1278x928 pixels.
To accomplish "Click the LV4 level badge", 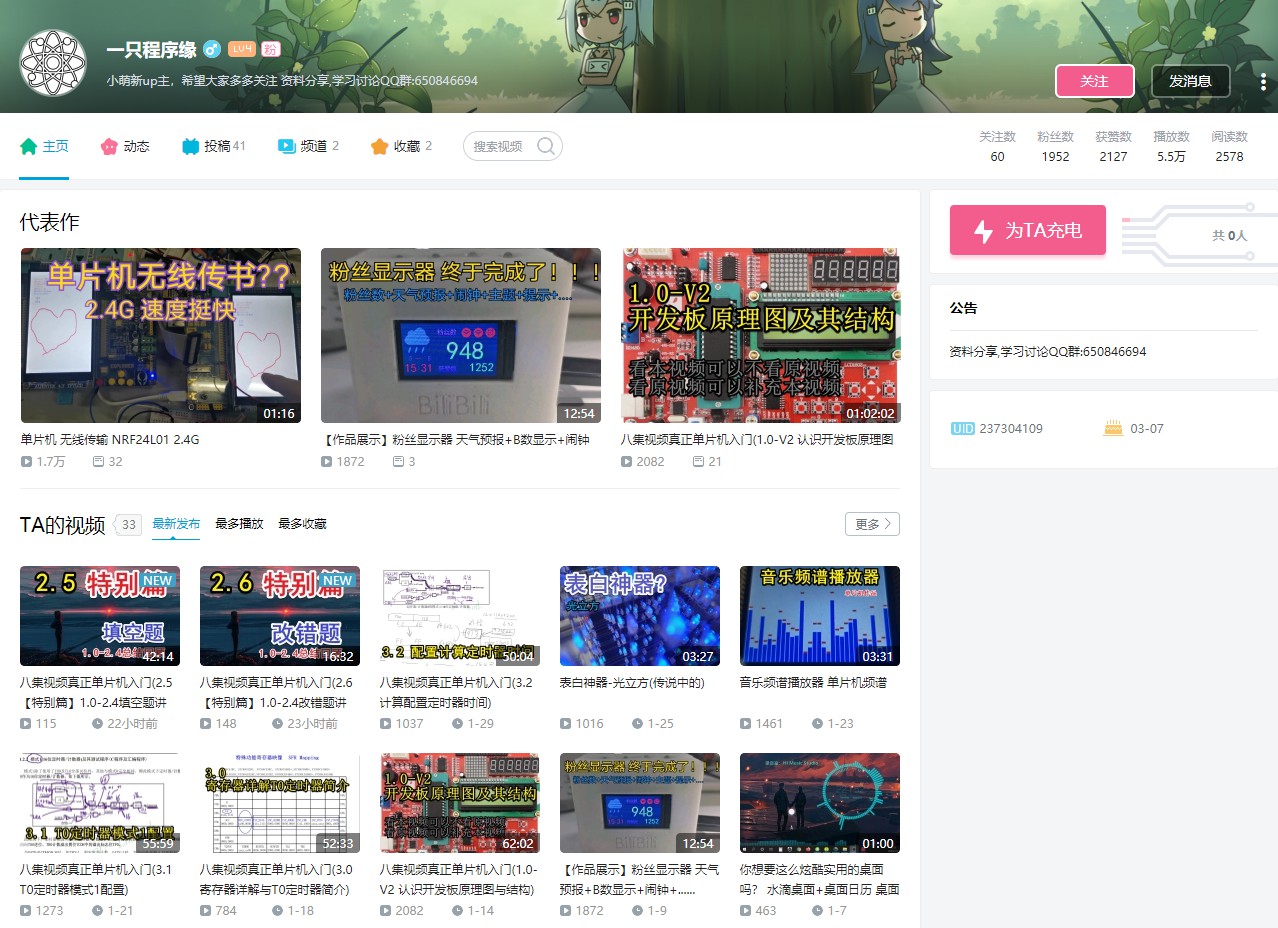I will [241, 49].
